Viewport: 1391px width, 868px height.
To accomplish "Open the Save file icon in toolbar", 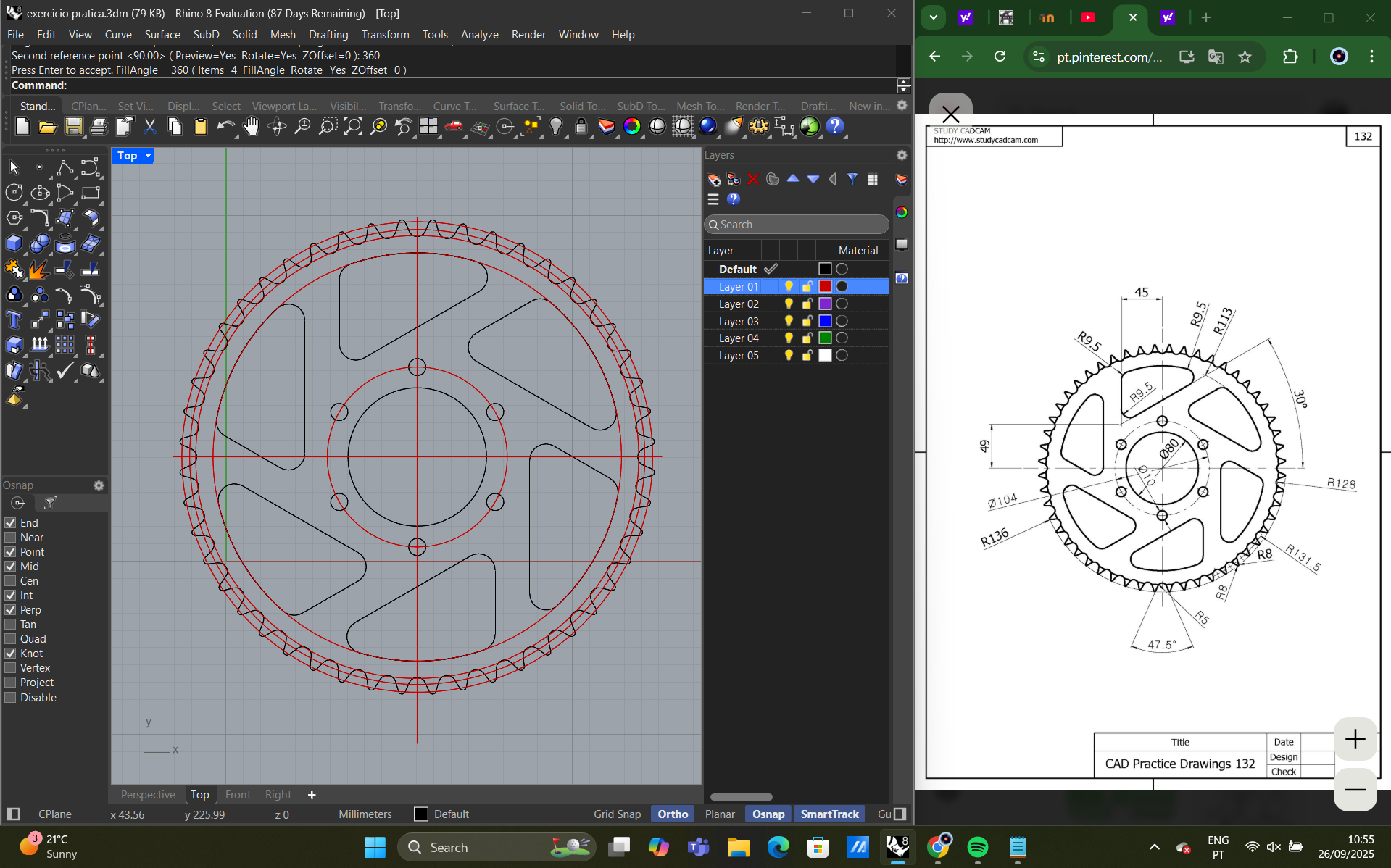I will 73,127.
